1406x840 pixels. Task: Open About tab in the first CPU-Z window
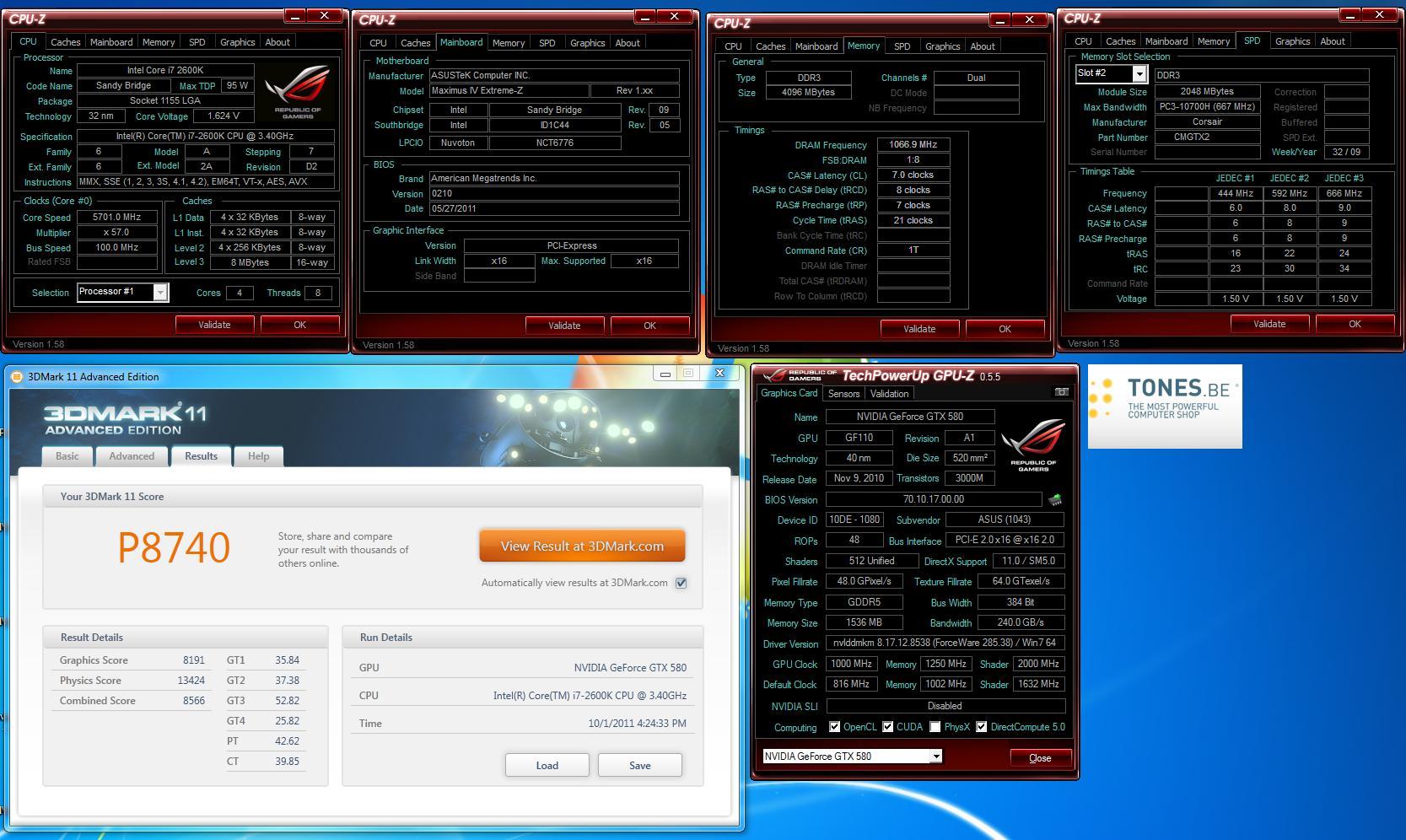point(277,42)
